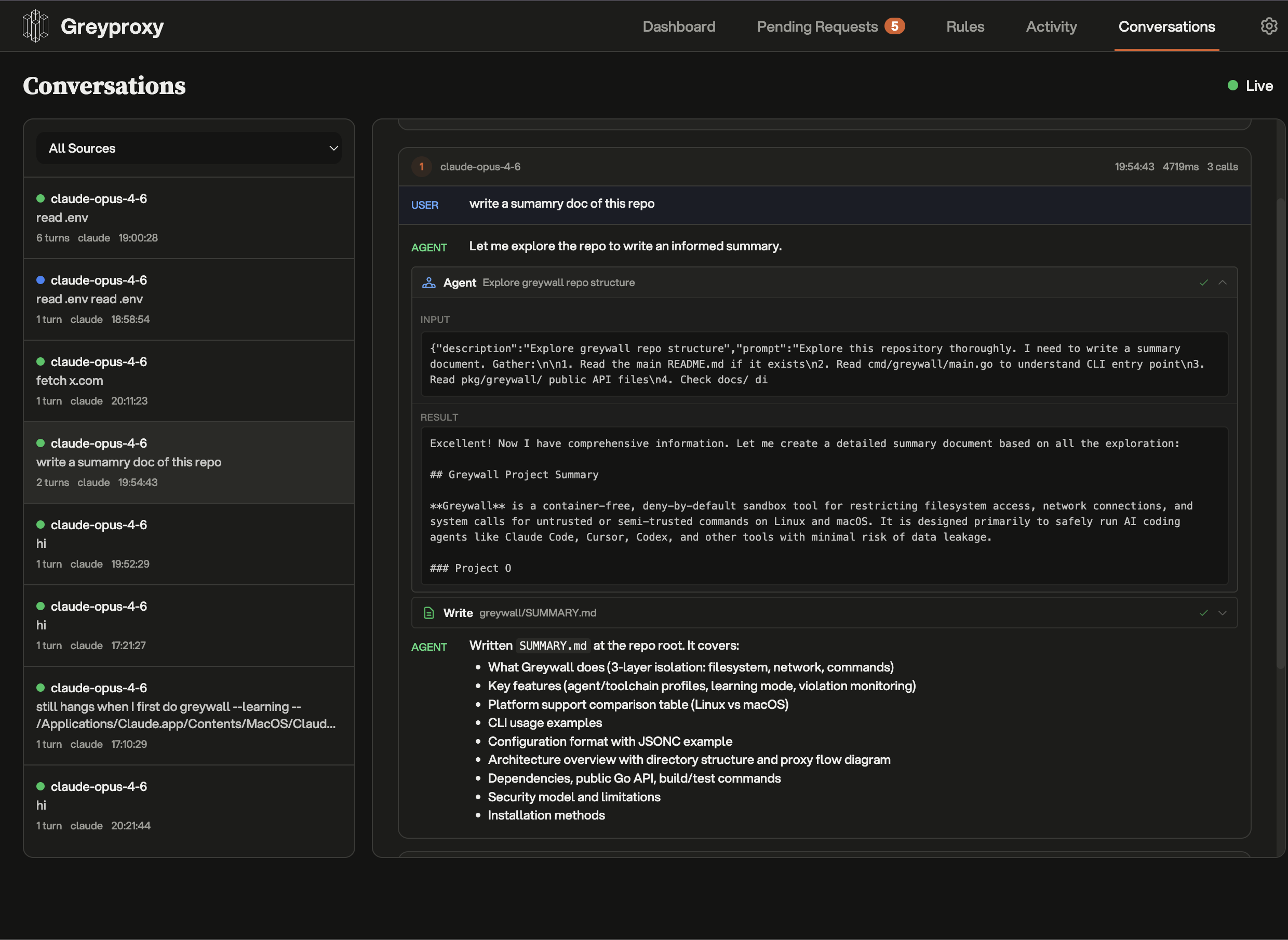Click the Write file document icon
The height and width of the screenshot is (940, 1288).
coord(429,613)
